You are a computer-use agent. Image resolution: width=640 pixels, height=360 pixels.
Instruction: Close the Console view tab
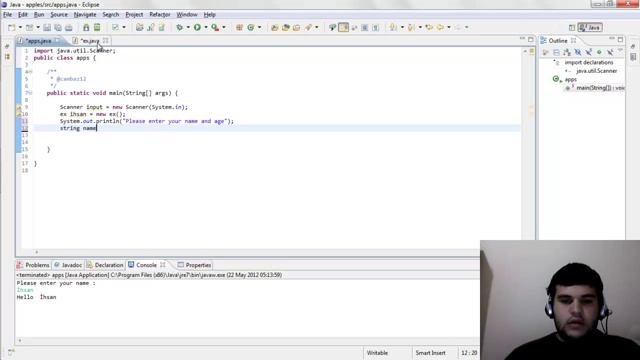(x=163, y=264)
